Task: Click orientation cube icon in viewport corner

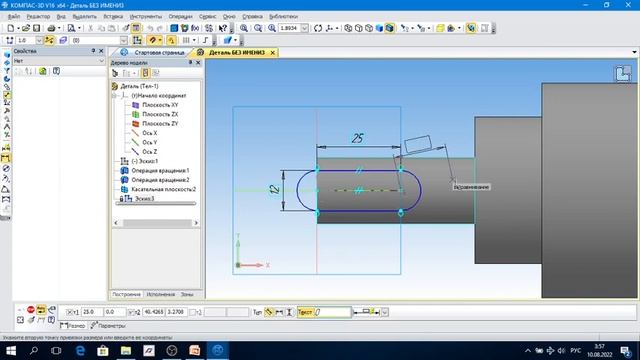Action: (x=623, y=74)
